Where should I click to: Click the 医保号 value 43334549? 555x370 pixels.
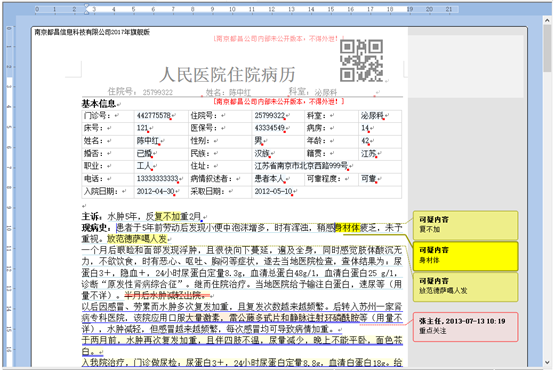[269, 128]
